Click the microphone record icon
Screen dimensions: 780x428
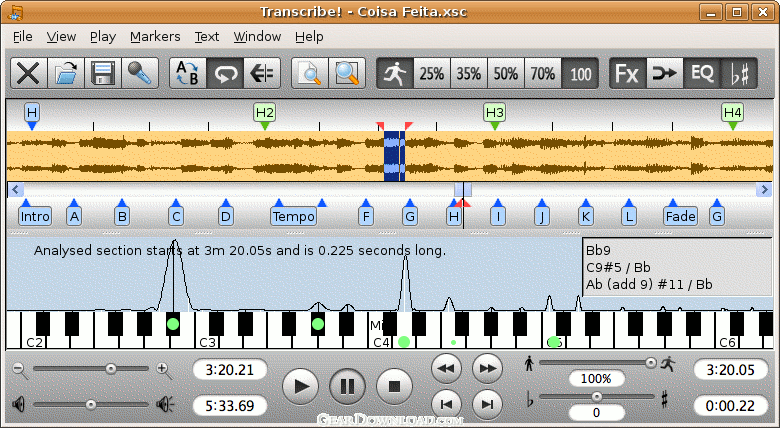[140, 74]
